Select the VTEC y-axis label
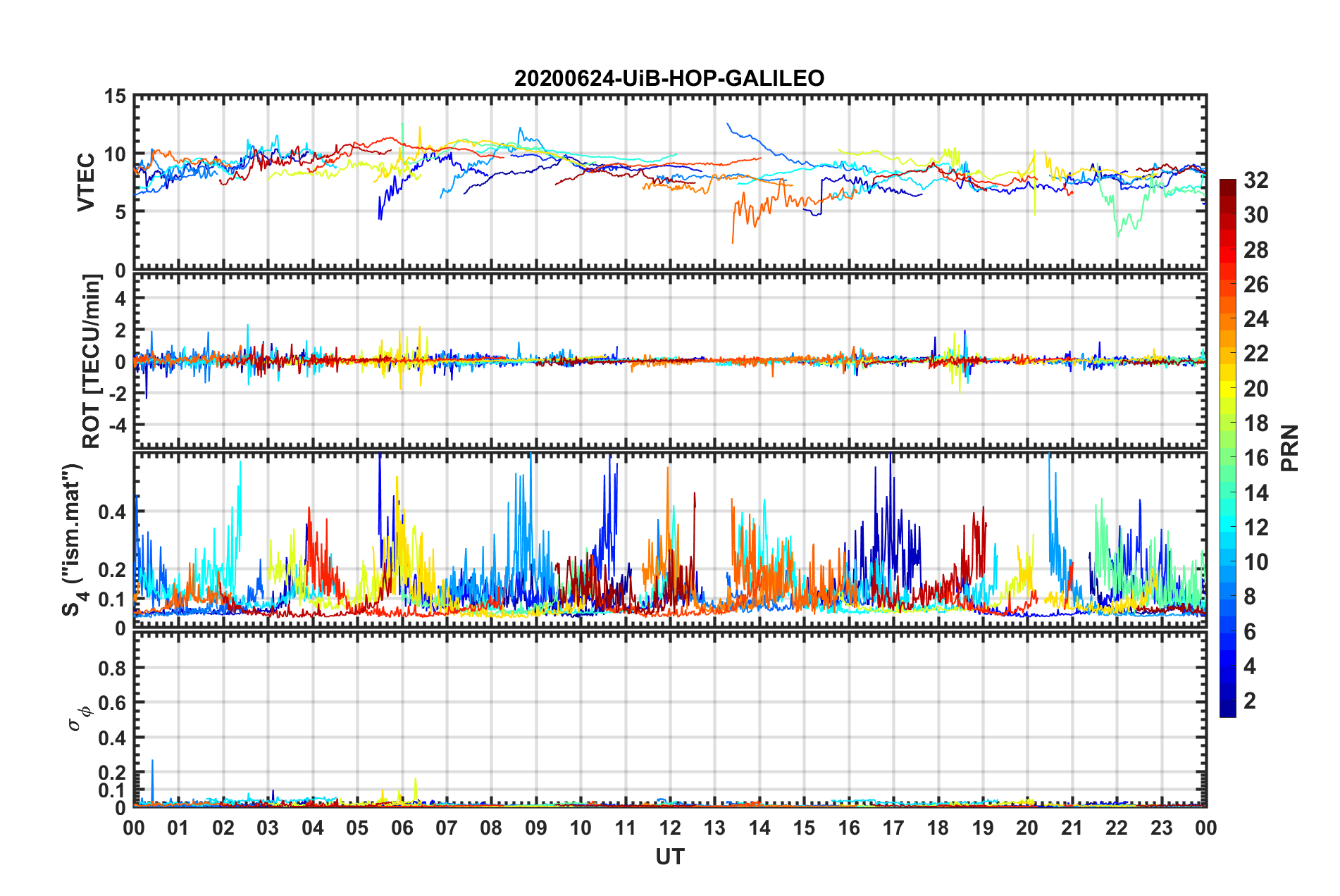 click(x=86, y=182)
